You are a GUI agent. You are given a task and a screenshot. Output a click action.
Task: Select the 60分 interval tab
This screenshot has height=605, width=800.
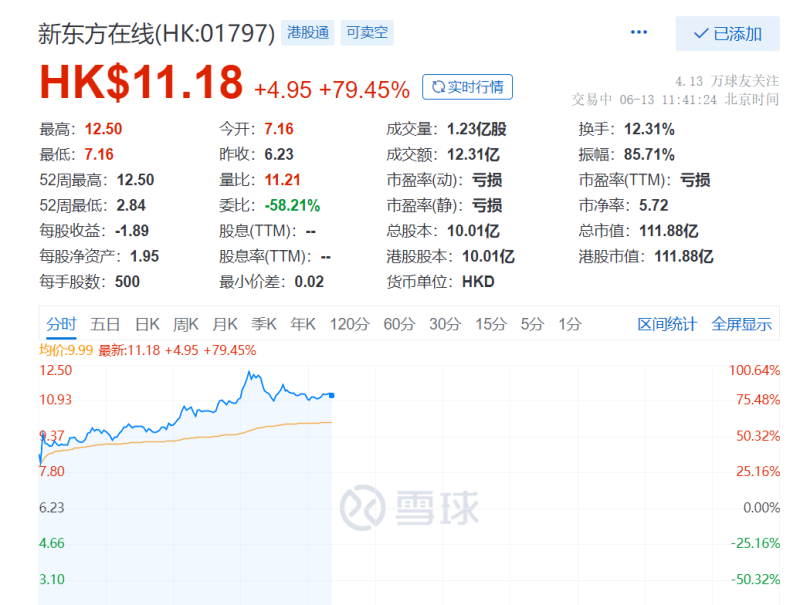click(399, 324)
